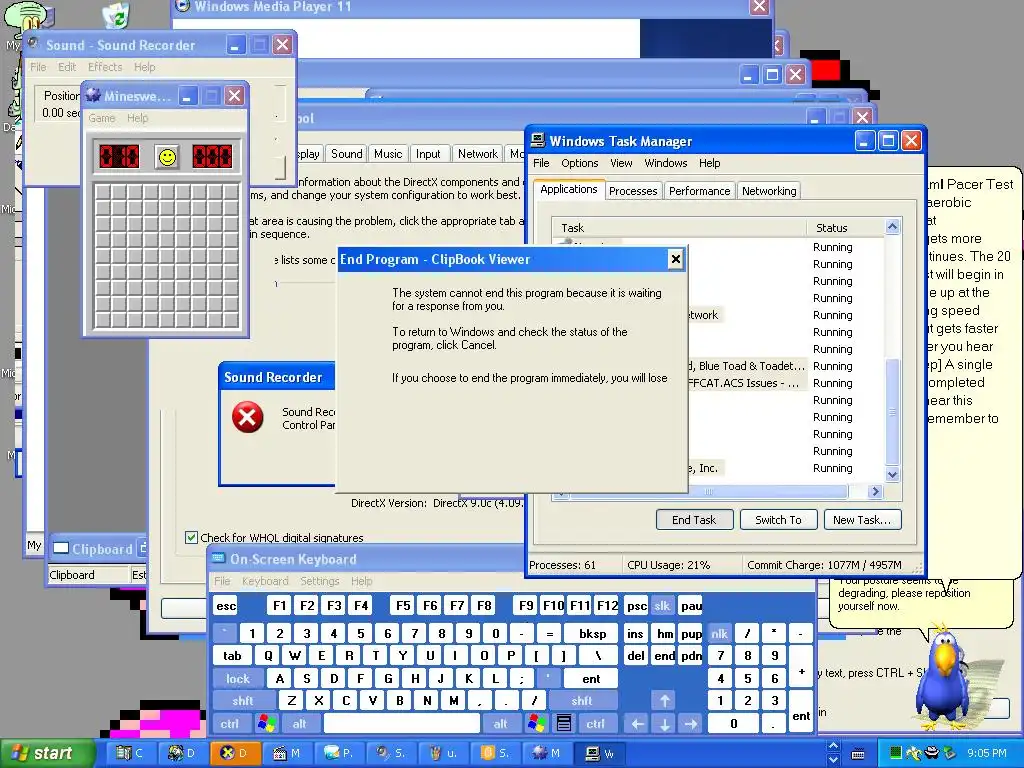Switch to the Networking tab
This screenshot has height=768, width=1024.
coord(769,191)
